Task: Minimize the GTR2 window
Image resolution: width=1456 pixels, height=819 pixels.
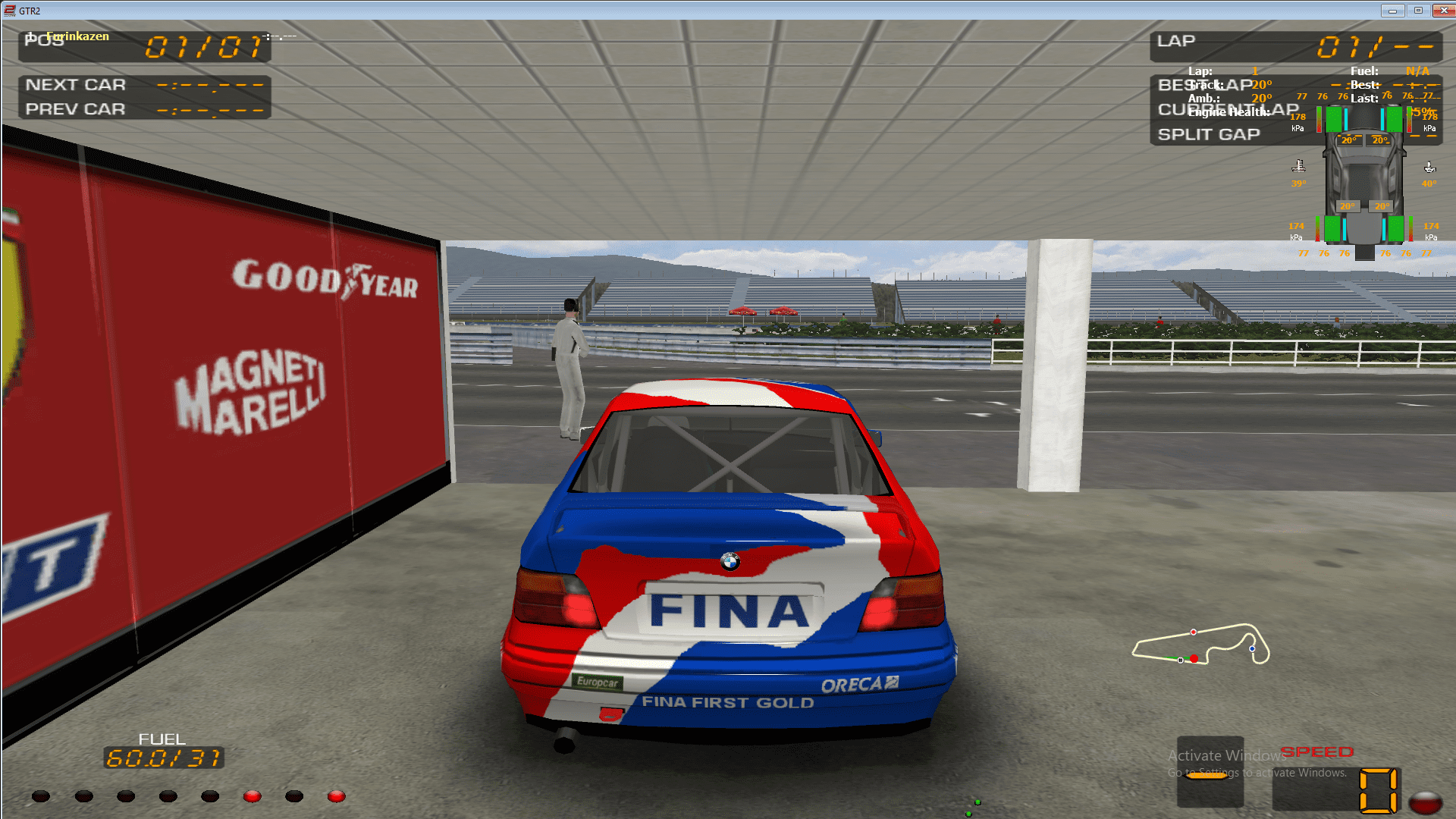Action: point(1392,11)
